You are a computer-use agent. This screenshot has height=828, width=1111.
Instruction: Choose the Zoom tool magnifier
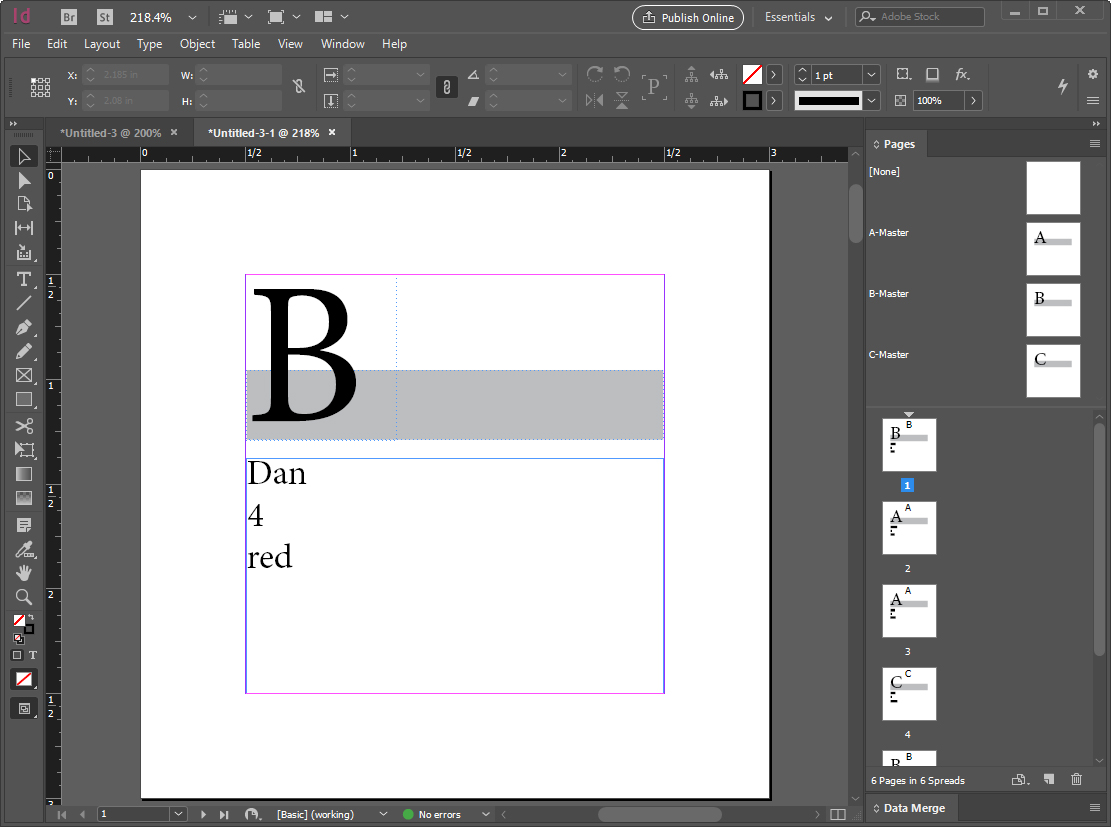tap(24, 597)
